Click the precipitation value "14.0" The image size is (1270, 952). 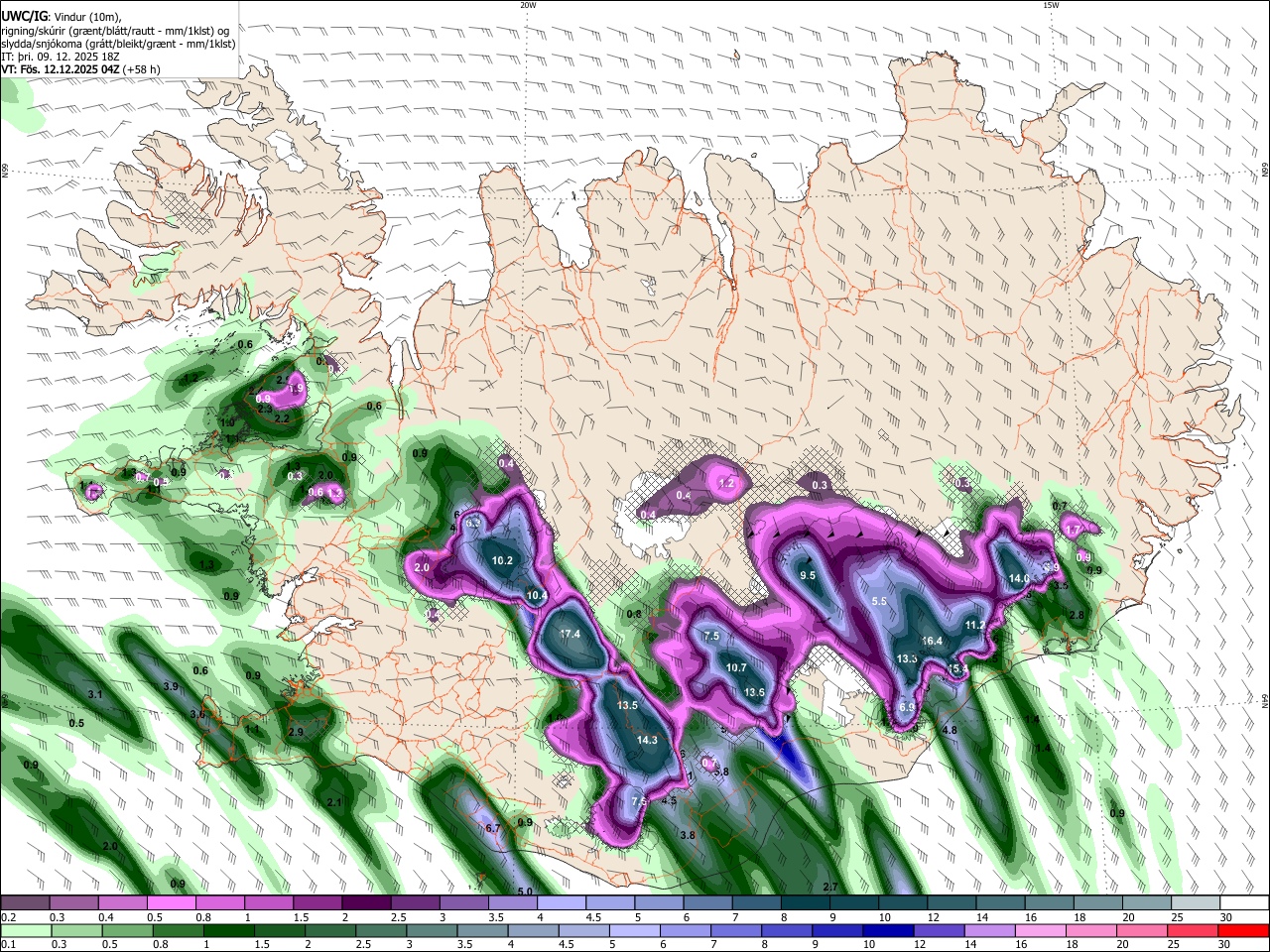tap(1019, 578)
